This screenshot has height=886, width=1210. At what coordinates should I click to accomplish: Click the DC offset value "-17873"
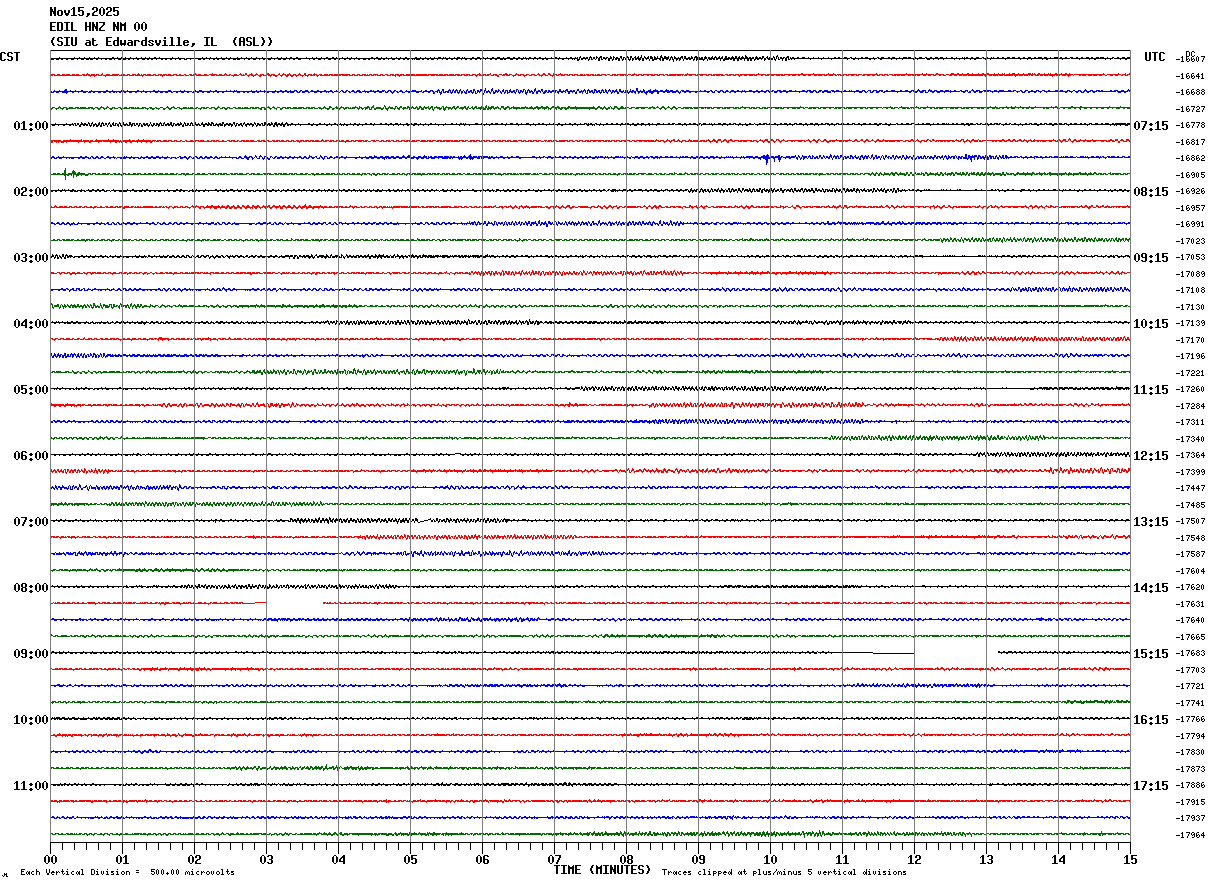[x=1191, y=769]
